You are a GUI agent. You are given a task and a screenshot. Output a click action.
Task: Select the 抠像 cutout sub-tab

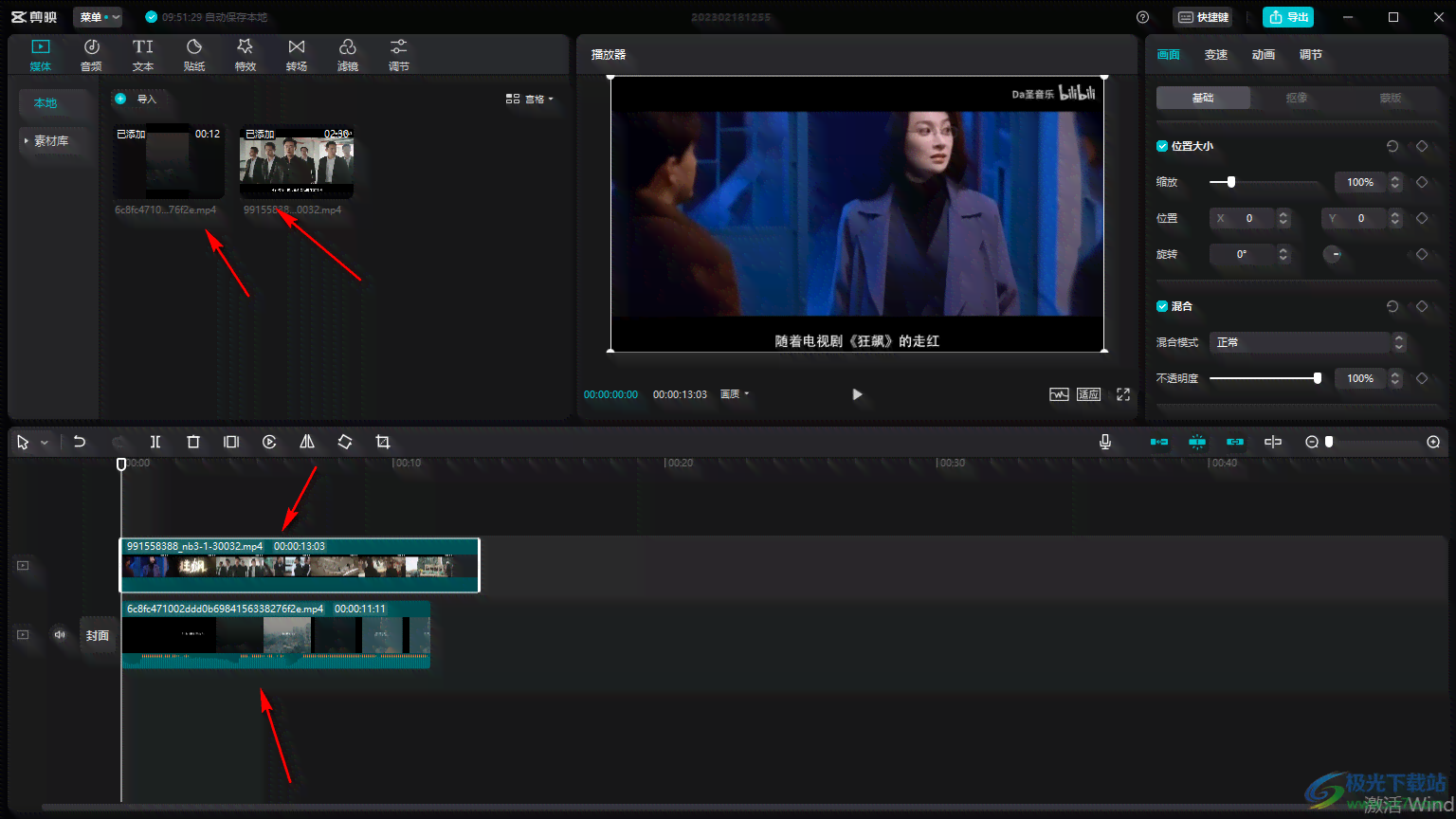click(x=1297, y=98)
